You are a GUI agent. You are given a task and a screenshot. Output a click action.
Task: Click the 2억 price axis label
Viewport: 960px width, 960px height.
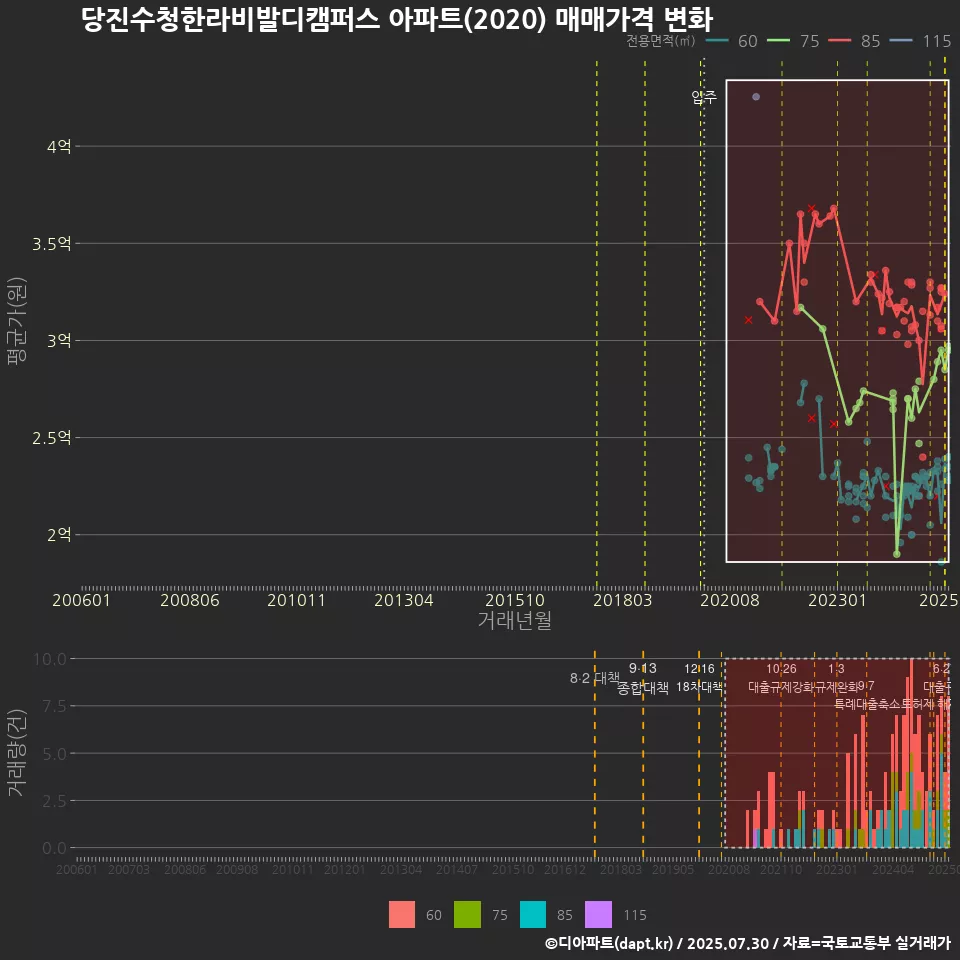59,534
